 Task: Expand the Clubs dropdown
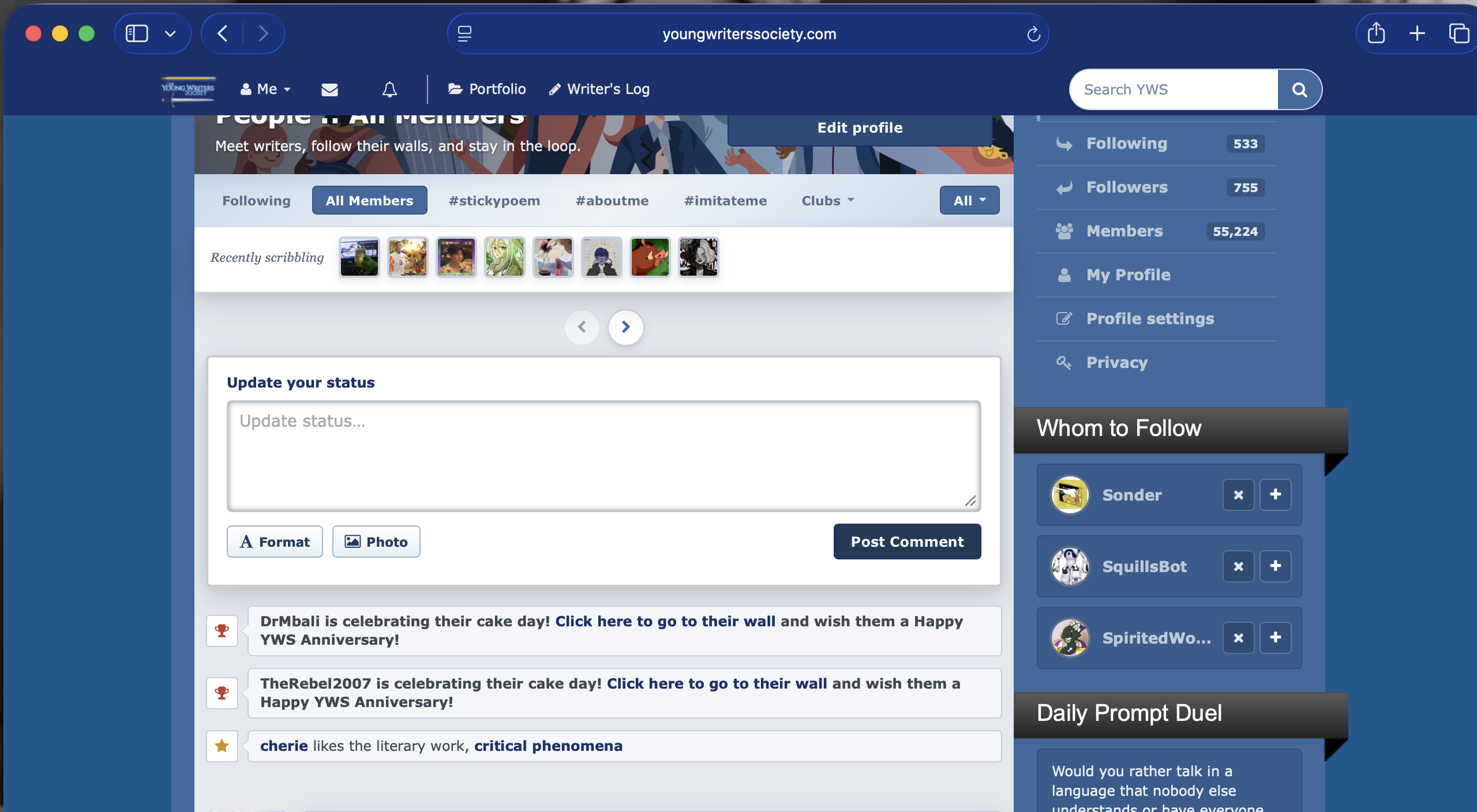click(x=827, y=201)
